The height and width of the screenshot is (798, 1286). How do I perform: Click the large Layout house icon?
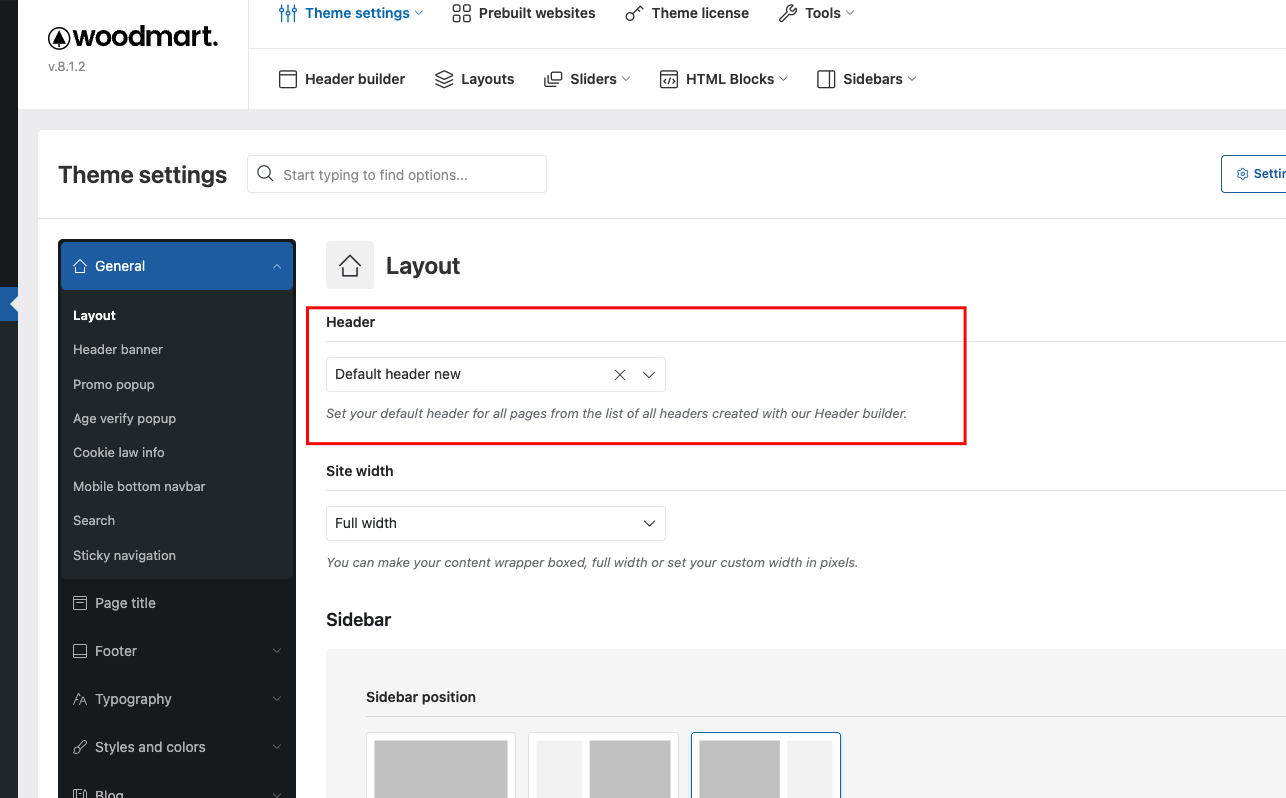(350, 265)
